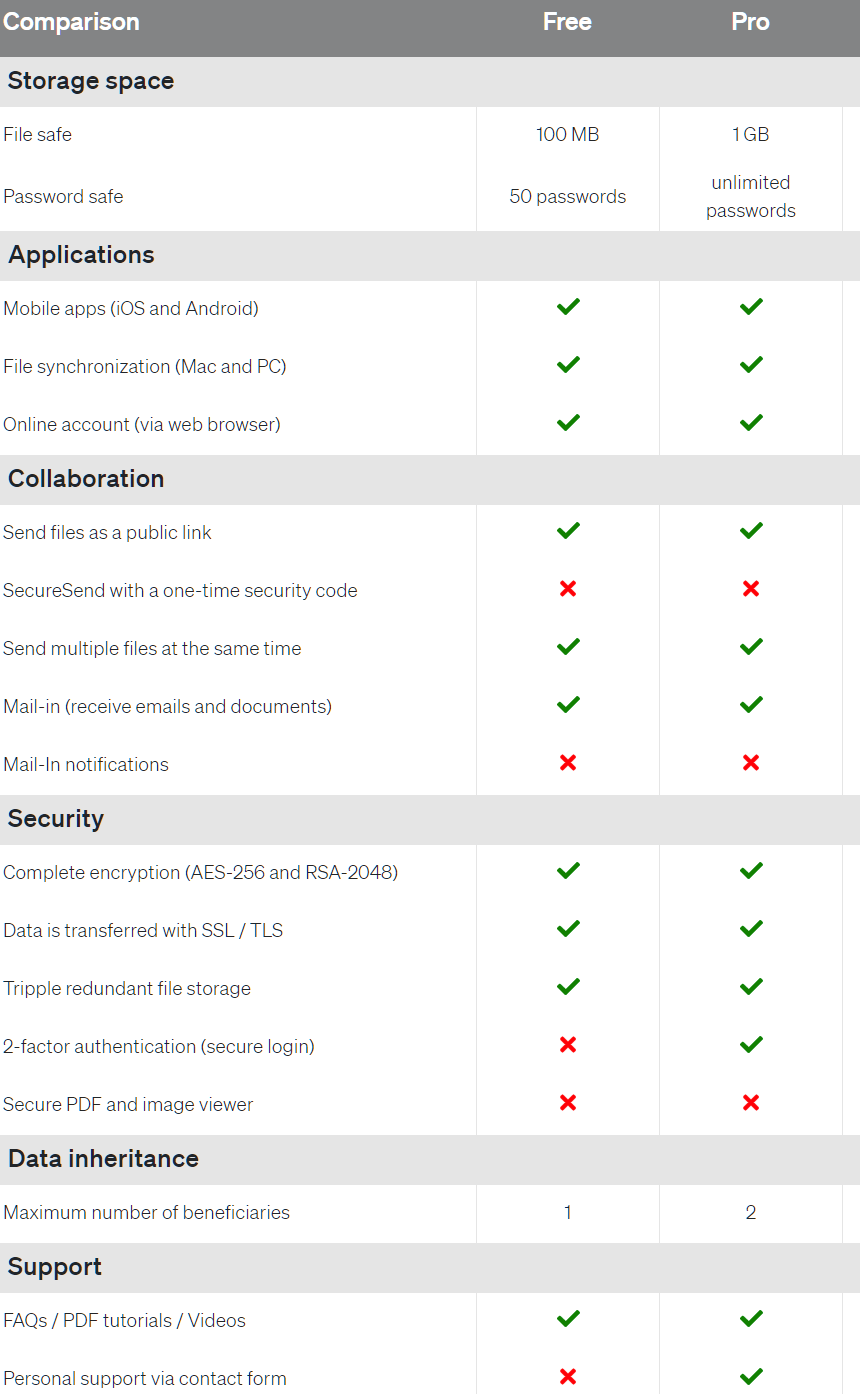Click the Data inheritance section heading
Image resolution: width=860 pixels, height=1394 pixels.
(x=103, y=1159)
